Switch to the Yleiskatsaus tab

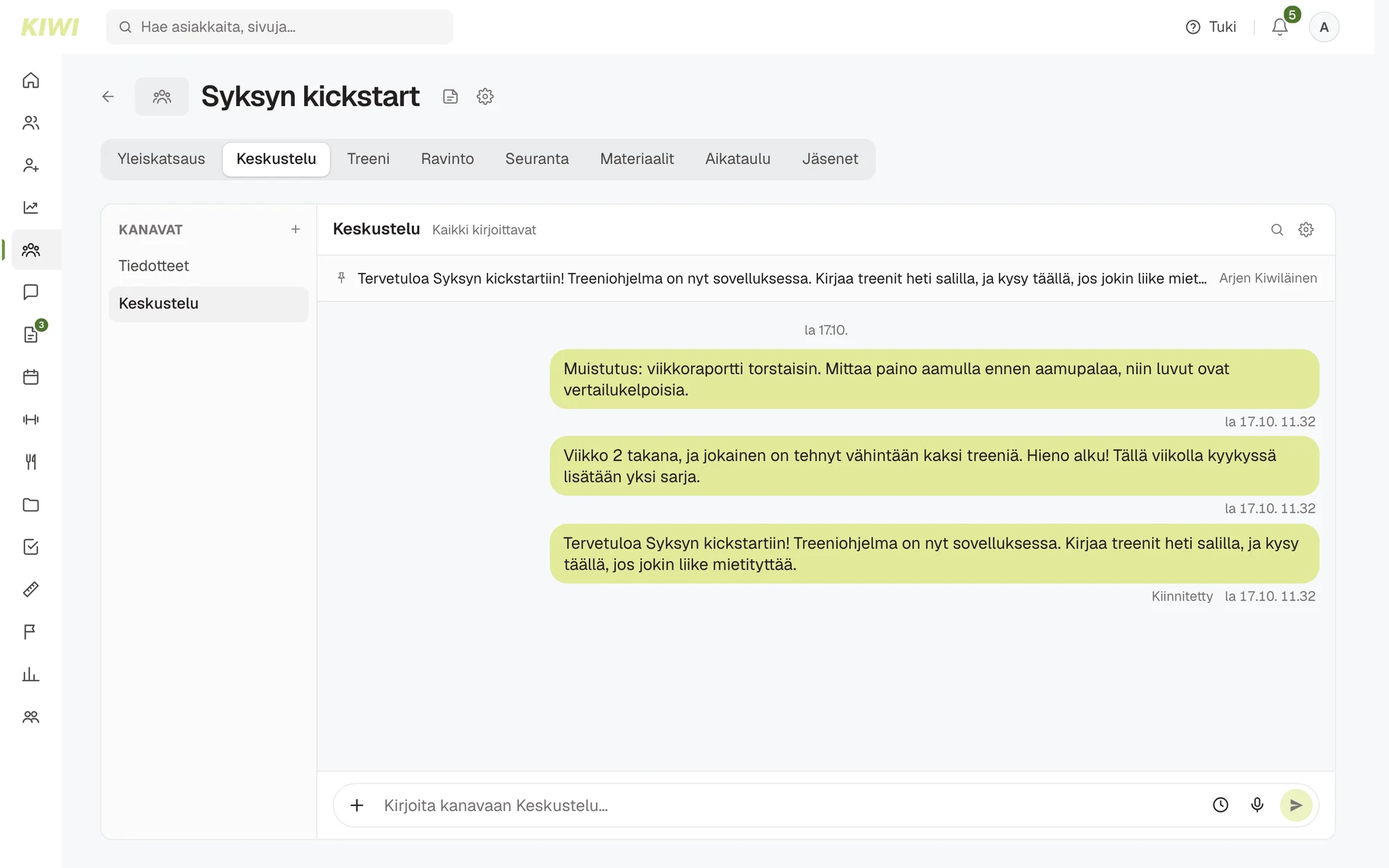(161, 159)
